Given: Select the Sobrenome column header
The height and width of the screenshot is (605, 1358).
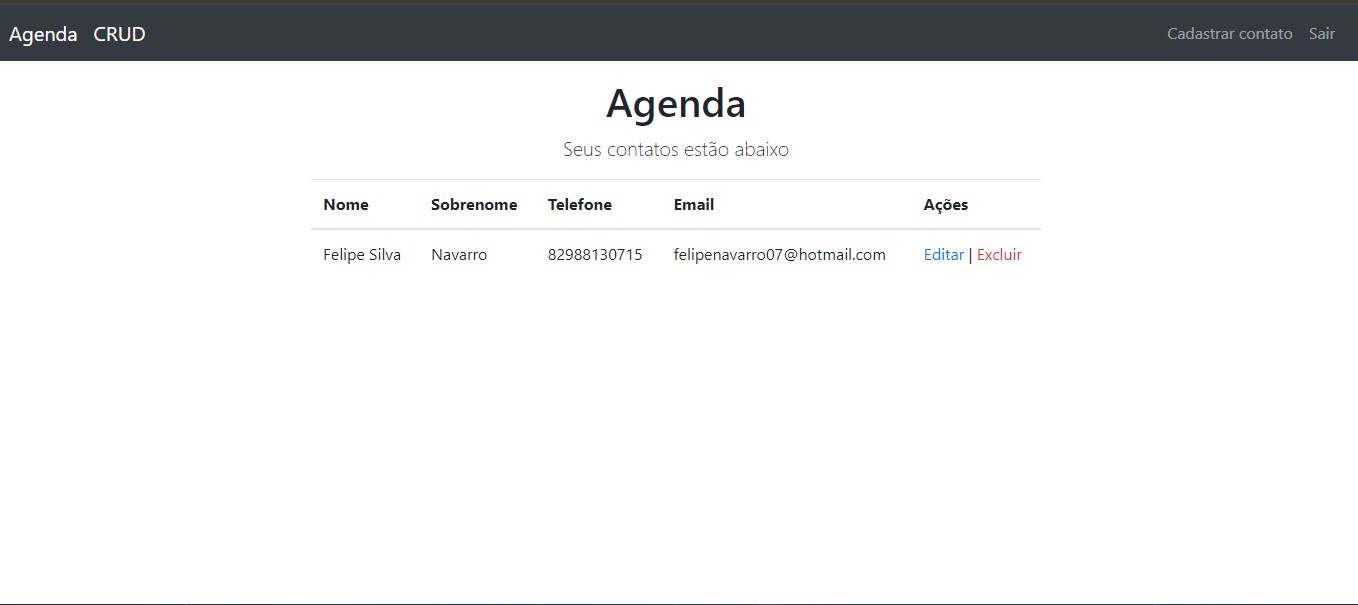Looking at the screenshot, I should tap(474, 204).
